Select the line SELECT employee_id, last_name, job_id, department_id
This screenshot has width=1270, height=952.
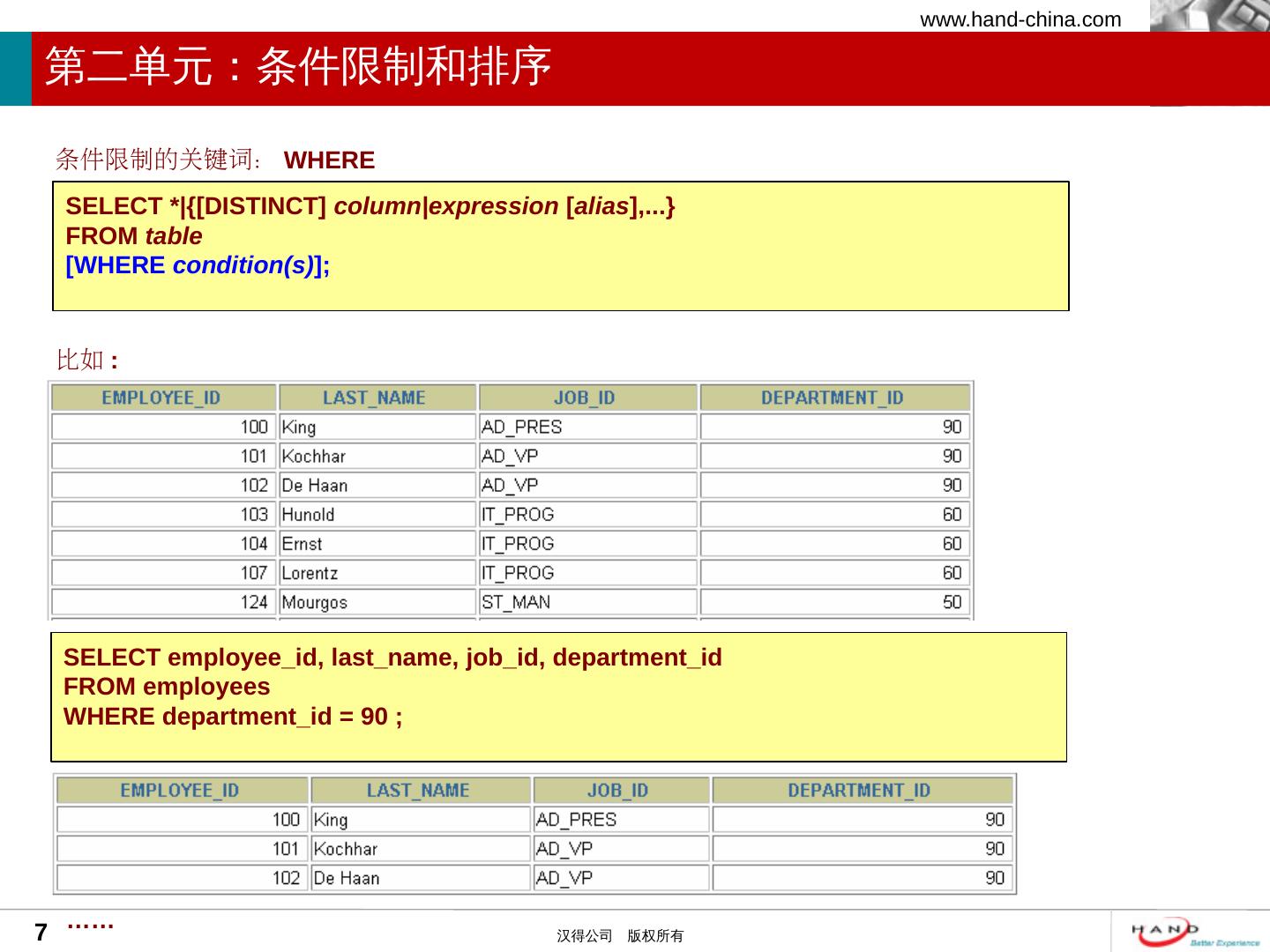[x=392, y=658]
